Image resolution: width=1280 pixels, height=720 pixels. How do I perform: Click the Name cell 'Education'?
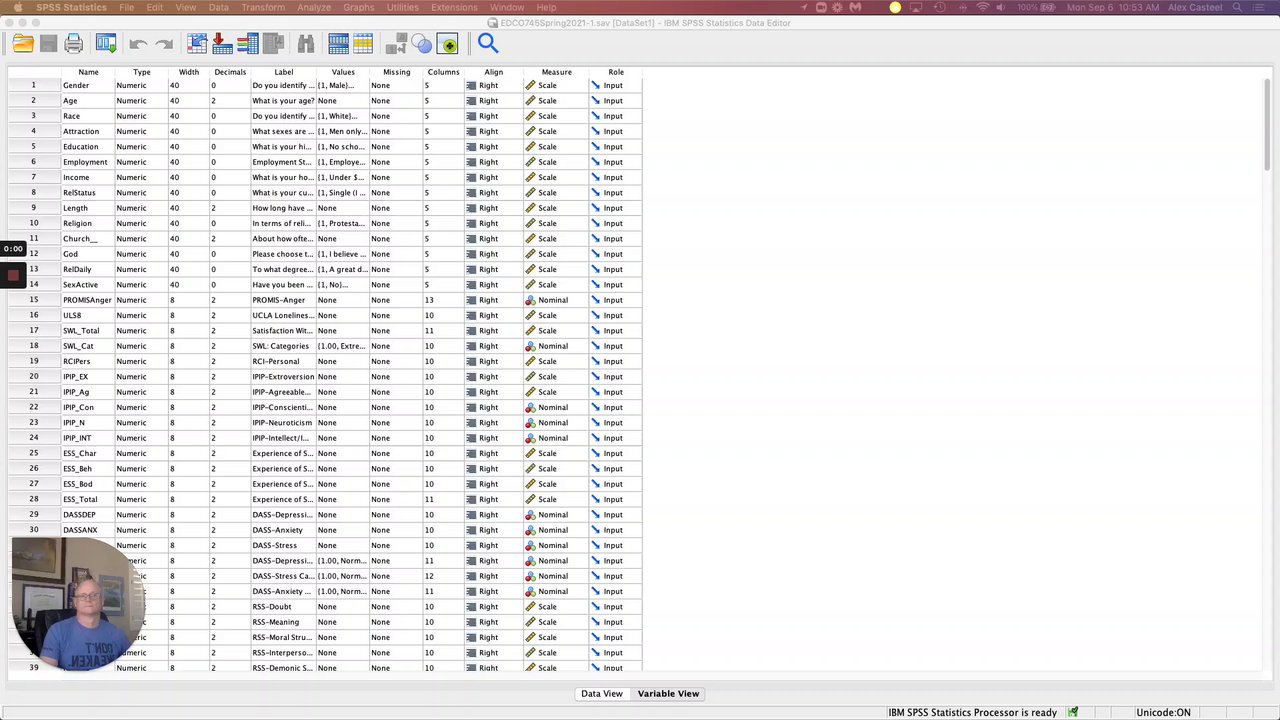[88, 146]
